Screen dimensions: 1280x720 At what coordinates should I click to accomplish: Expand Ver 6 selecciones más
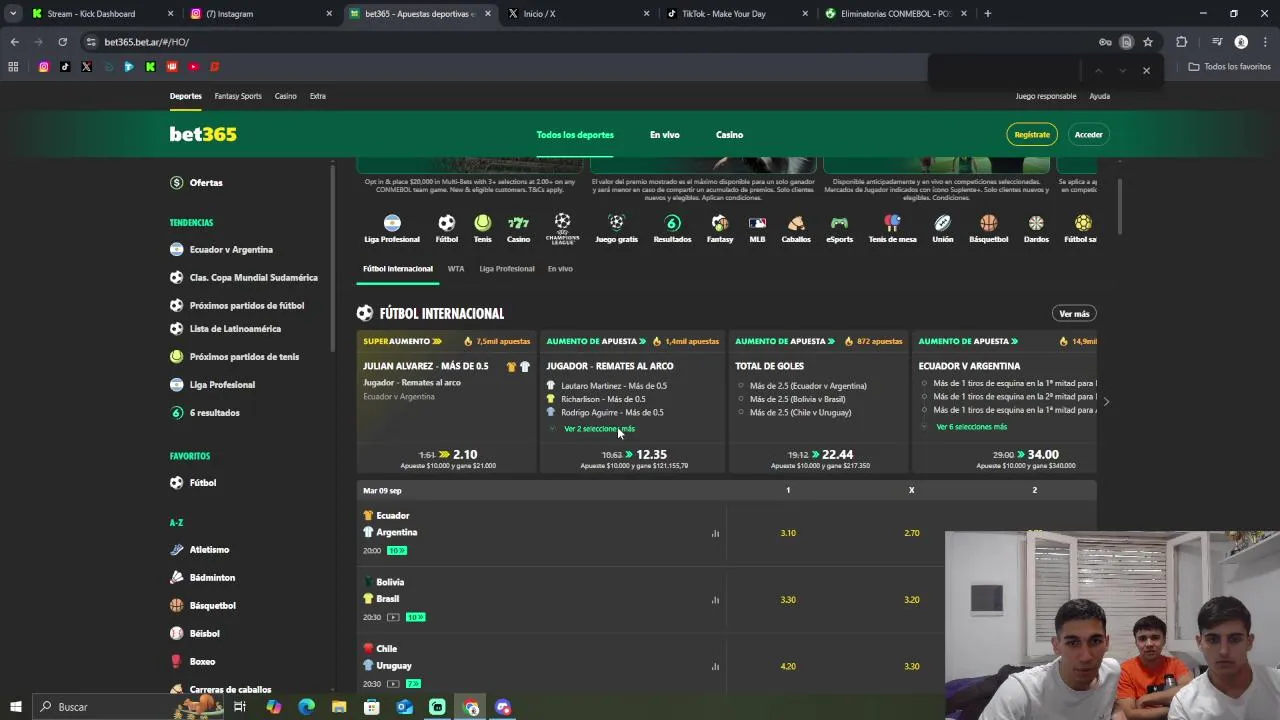pyautogui.click(x=971, y=427)
